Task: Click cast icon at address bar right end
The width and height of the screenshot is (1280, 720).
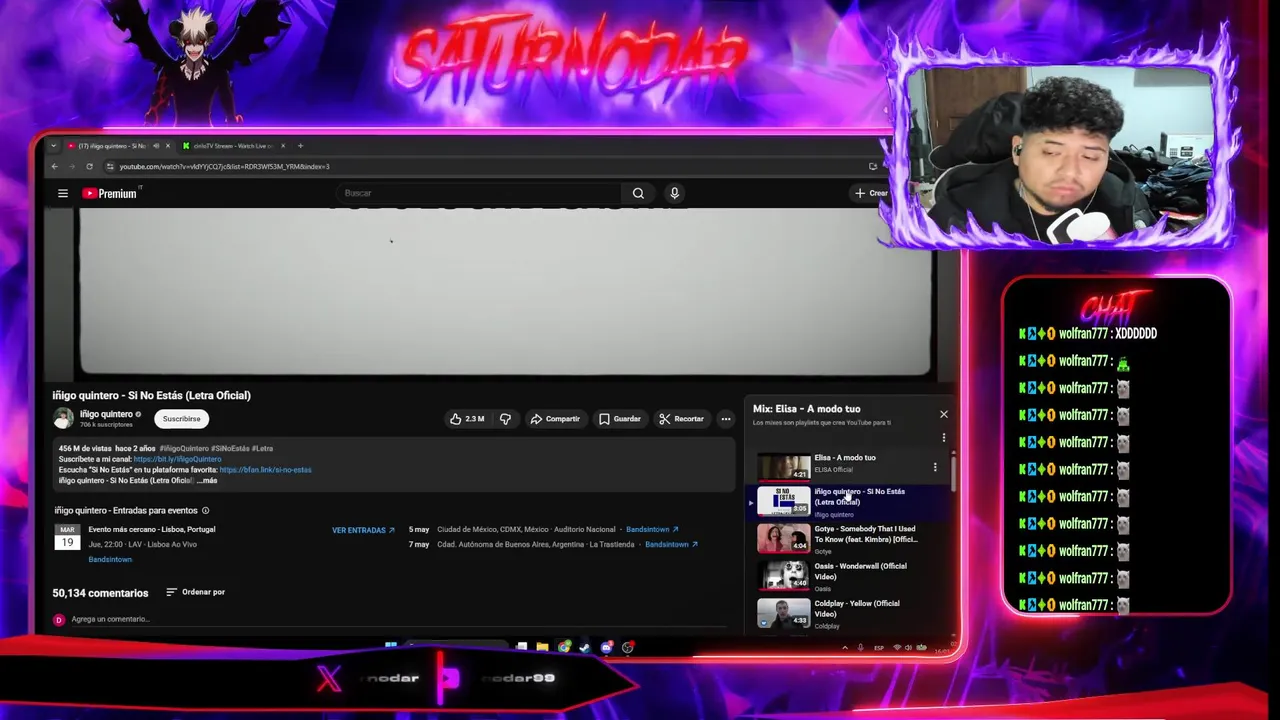Action: click(x=873, y=166)
